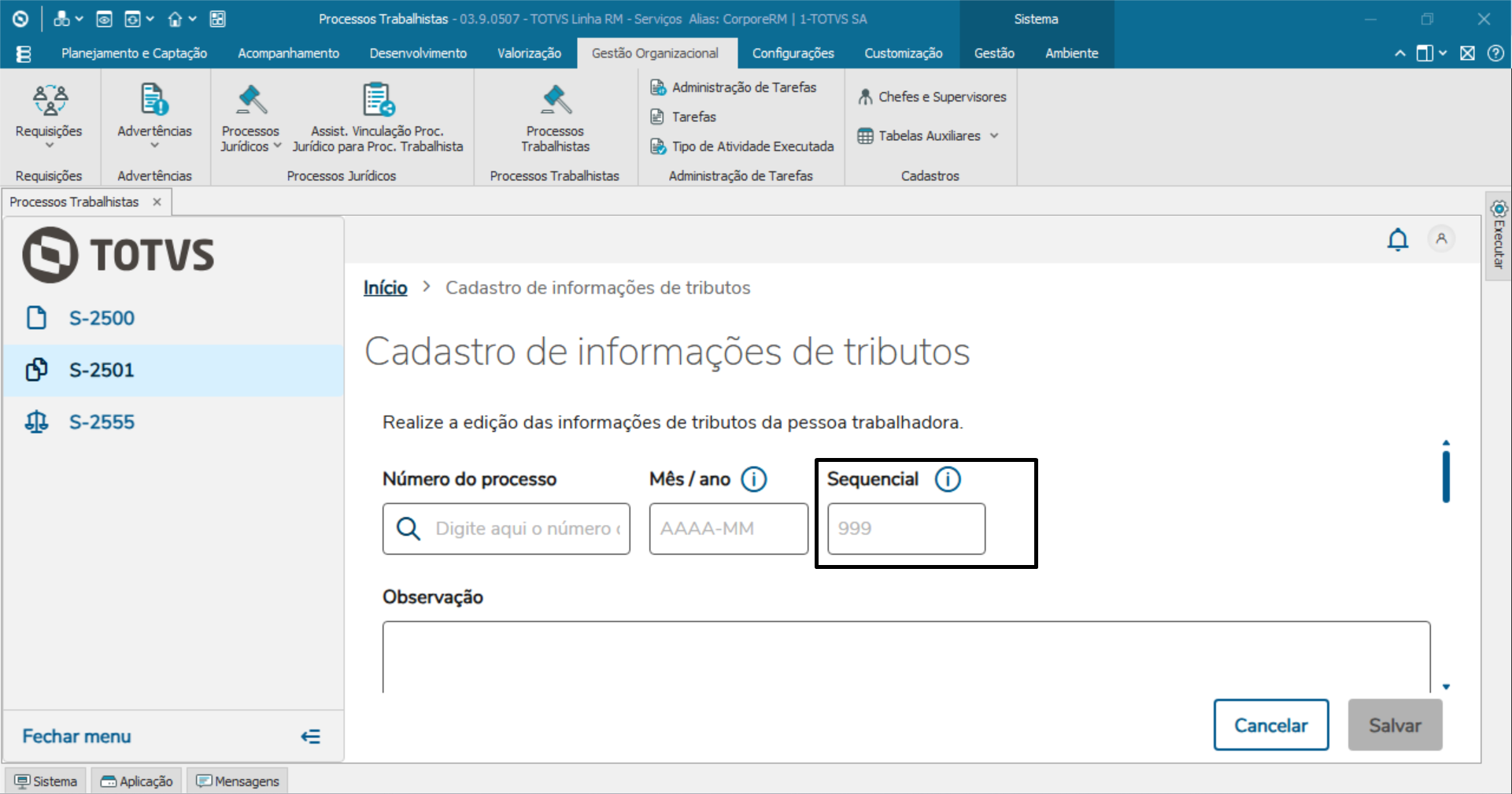
Task: Expand Tabelas Auxiliares dropdown
Action: click(994, 135)
